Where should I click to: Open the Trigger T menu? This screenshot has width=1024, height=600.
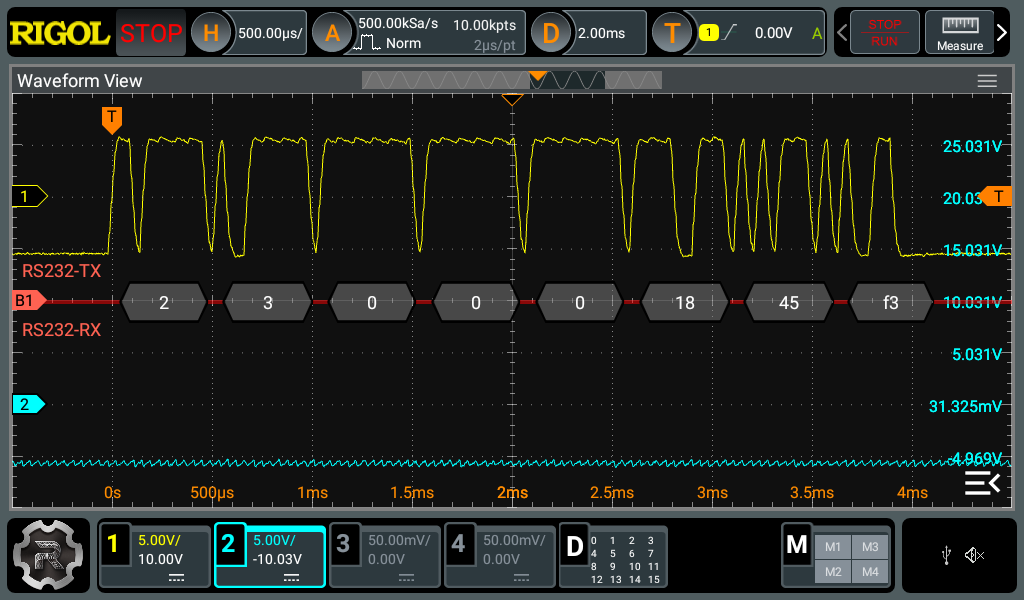pos(672,31)
